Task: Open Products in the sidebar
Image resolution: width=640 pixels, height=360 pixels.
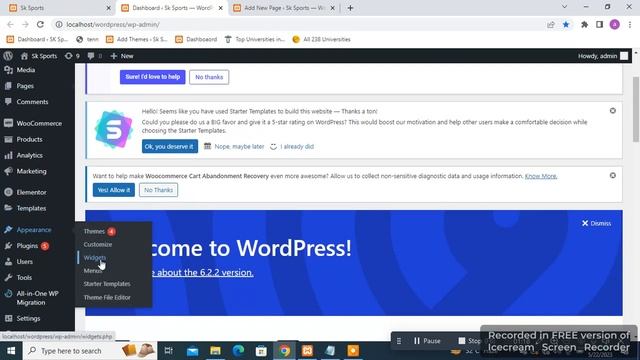Action: [29, 139]
